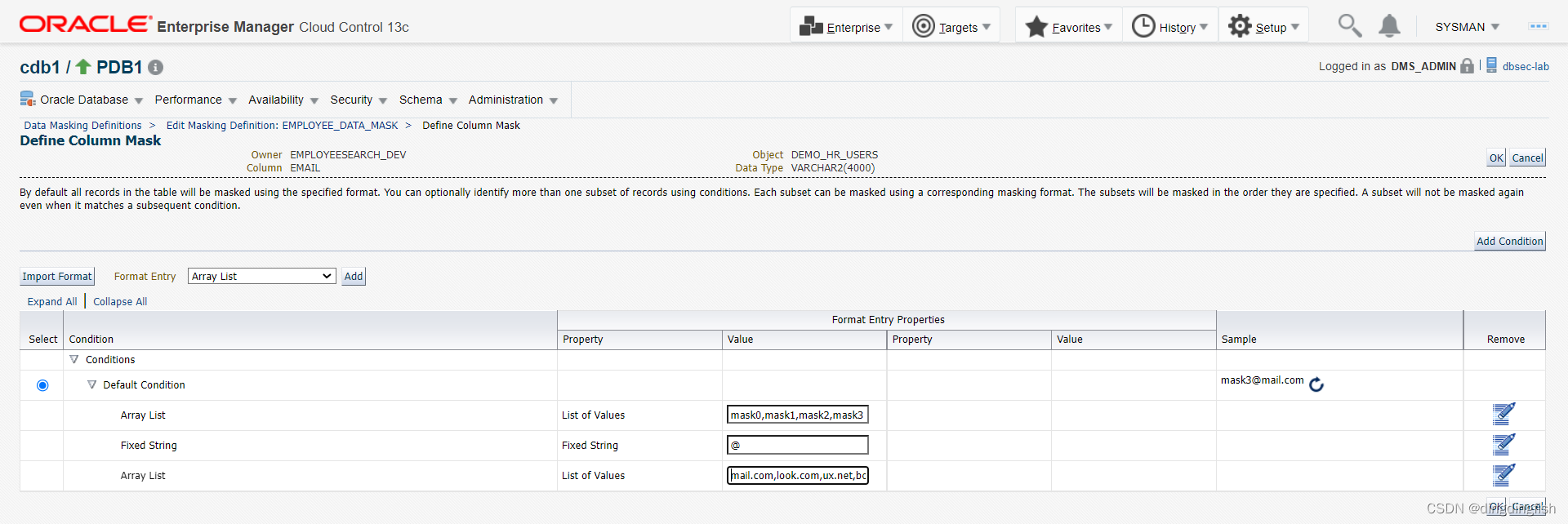Collapse the Default Condition node
Image resolution: width=1568 pixels, height=524 pixels.
tap(91, 384)
